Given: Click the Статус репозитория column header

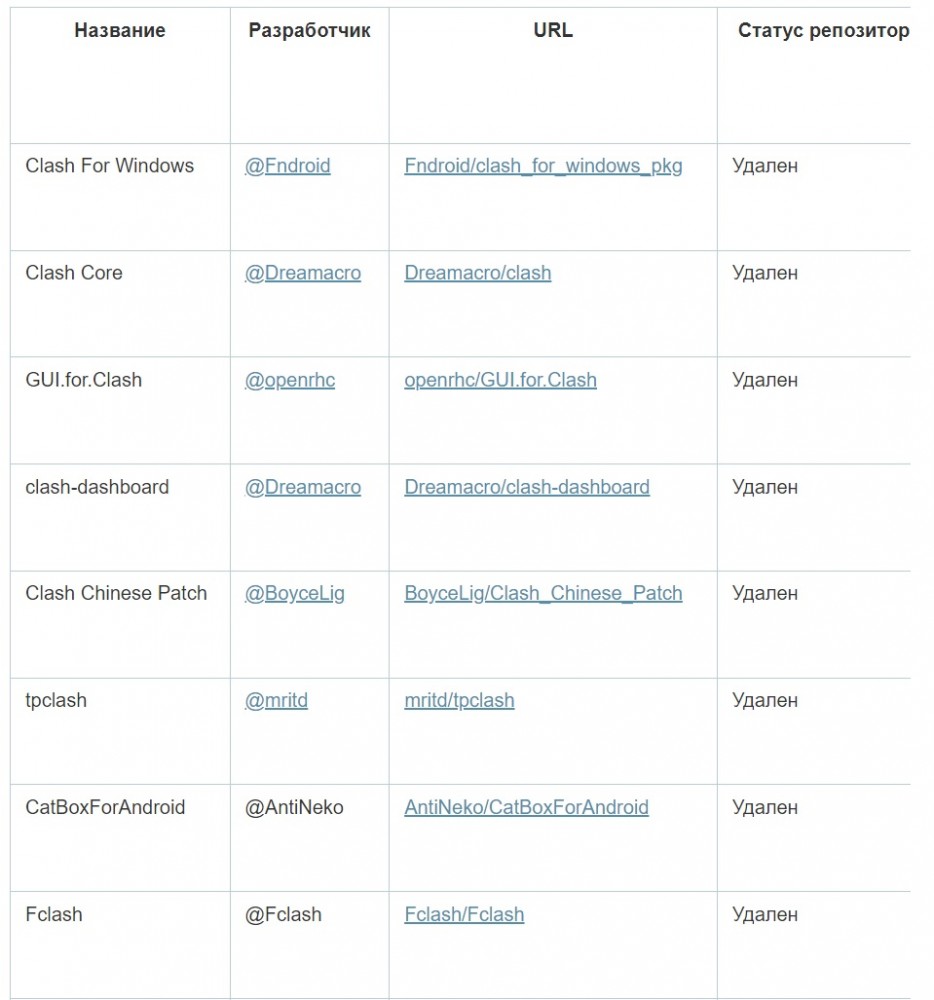Looking at the screenshot, I should click(x=823, y=31).
